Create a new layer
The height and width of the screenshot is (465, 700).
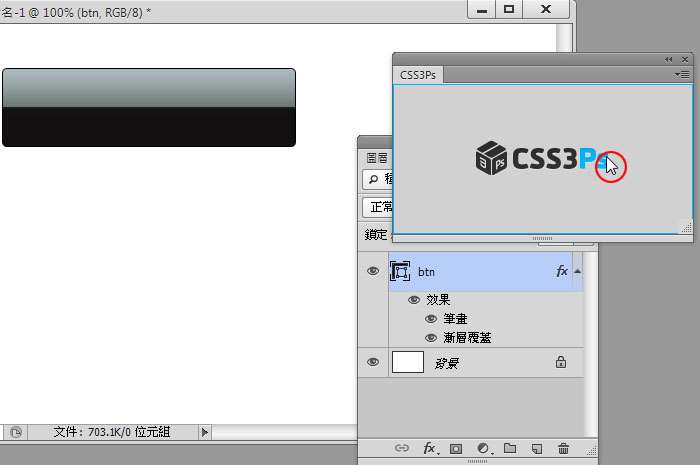click(537, 448)
